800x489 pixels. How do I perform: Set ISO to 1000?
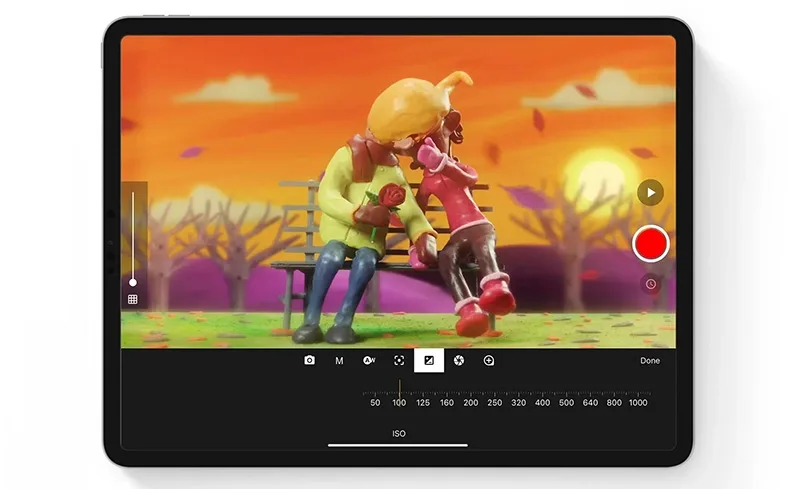point(638,403)
